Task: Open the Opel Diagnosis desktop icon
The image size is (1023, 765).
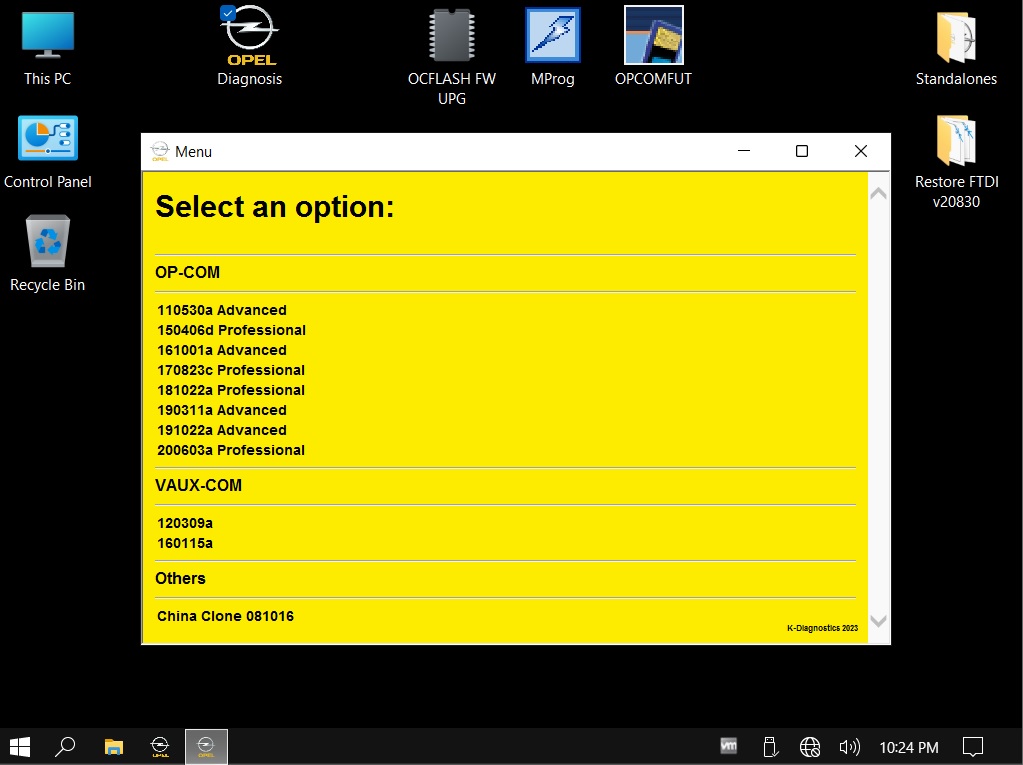Action: tap(249, 46)
